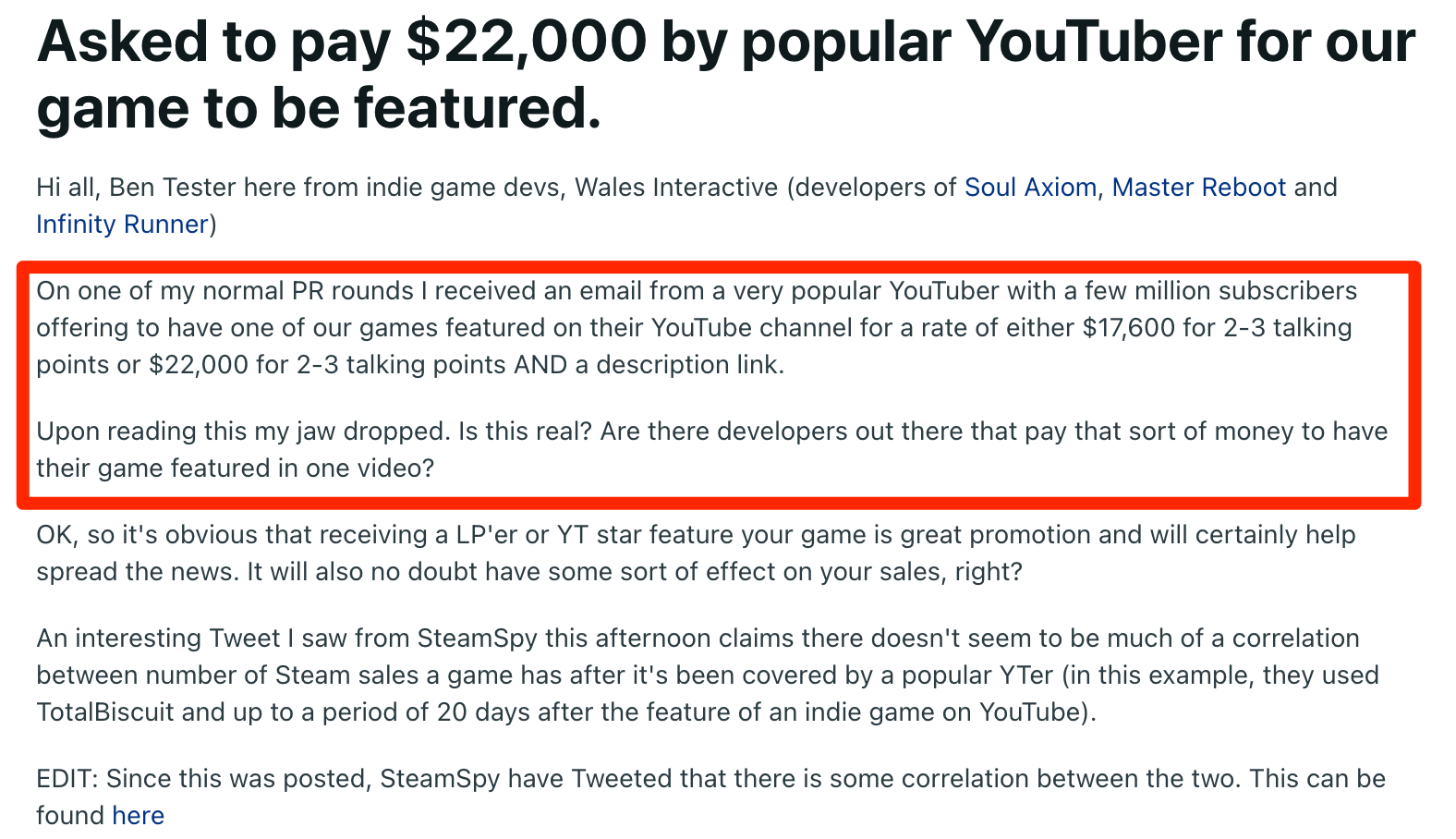Screen dimensions: 1456x839
Task: Click "$22,000" in the headline
Action: [x=527, y=43]
